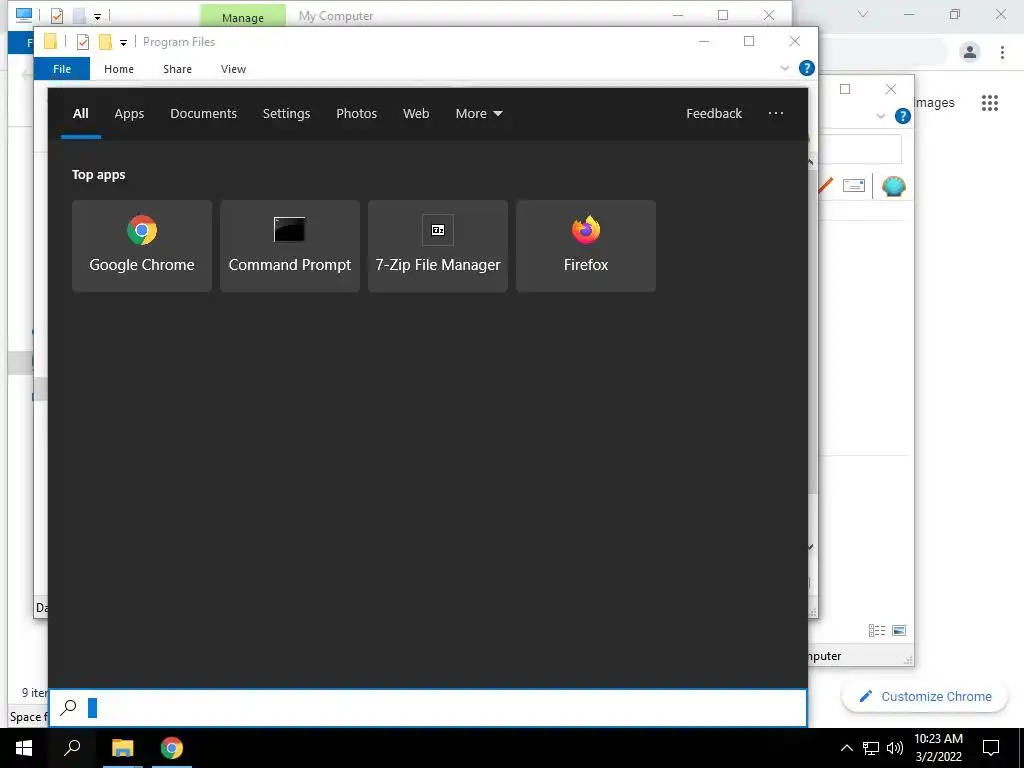Screen dimensions: 1024x768
Task: Click the teal shell icon in background window
Action: point(893,186)
